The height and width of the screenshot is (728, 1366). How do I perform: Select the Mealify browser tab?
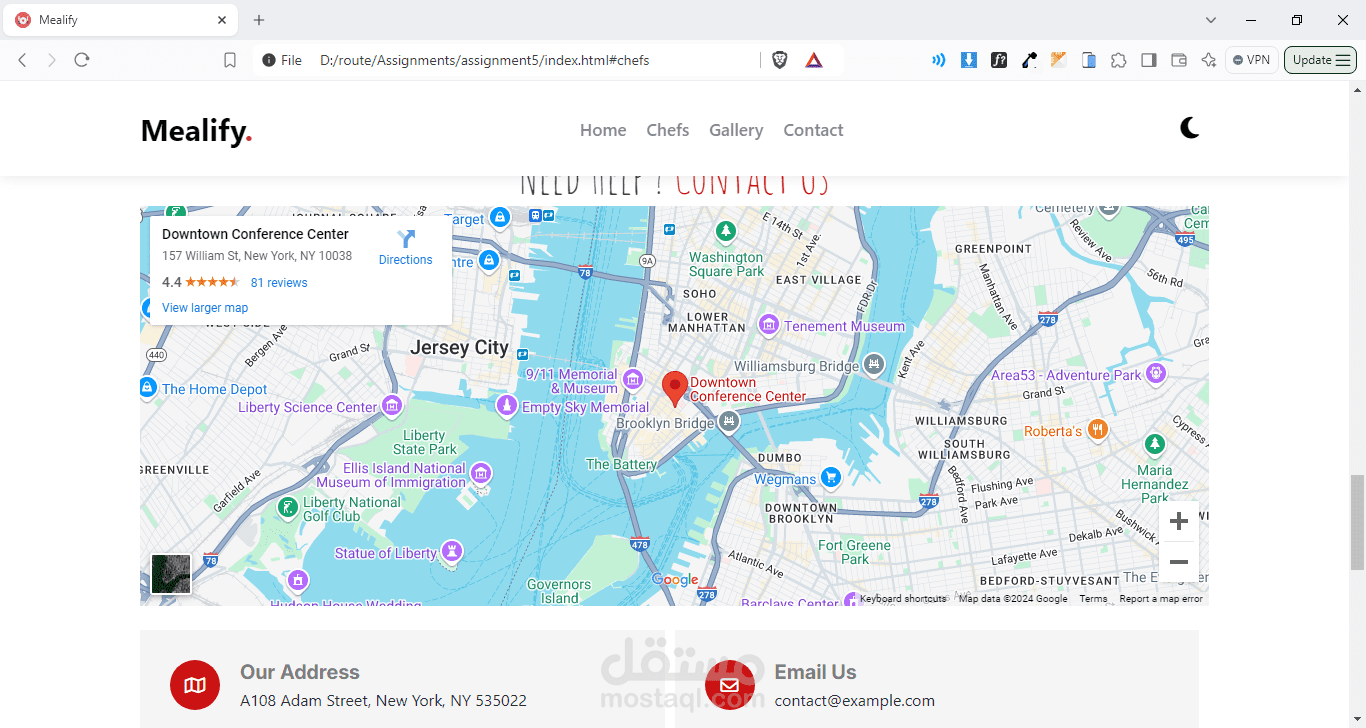[x=121, y=20]
